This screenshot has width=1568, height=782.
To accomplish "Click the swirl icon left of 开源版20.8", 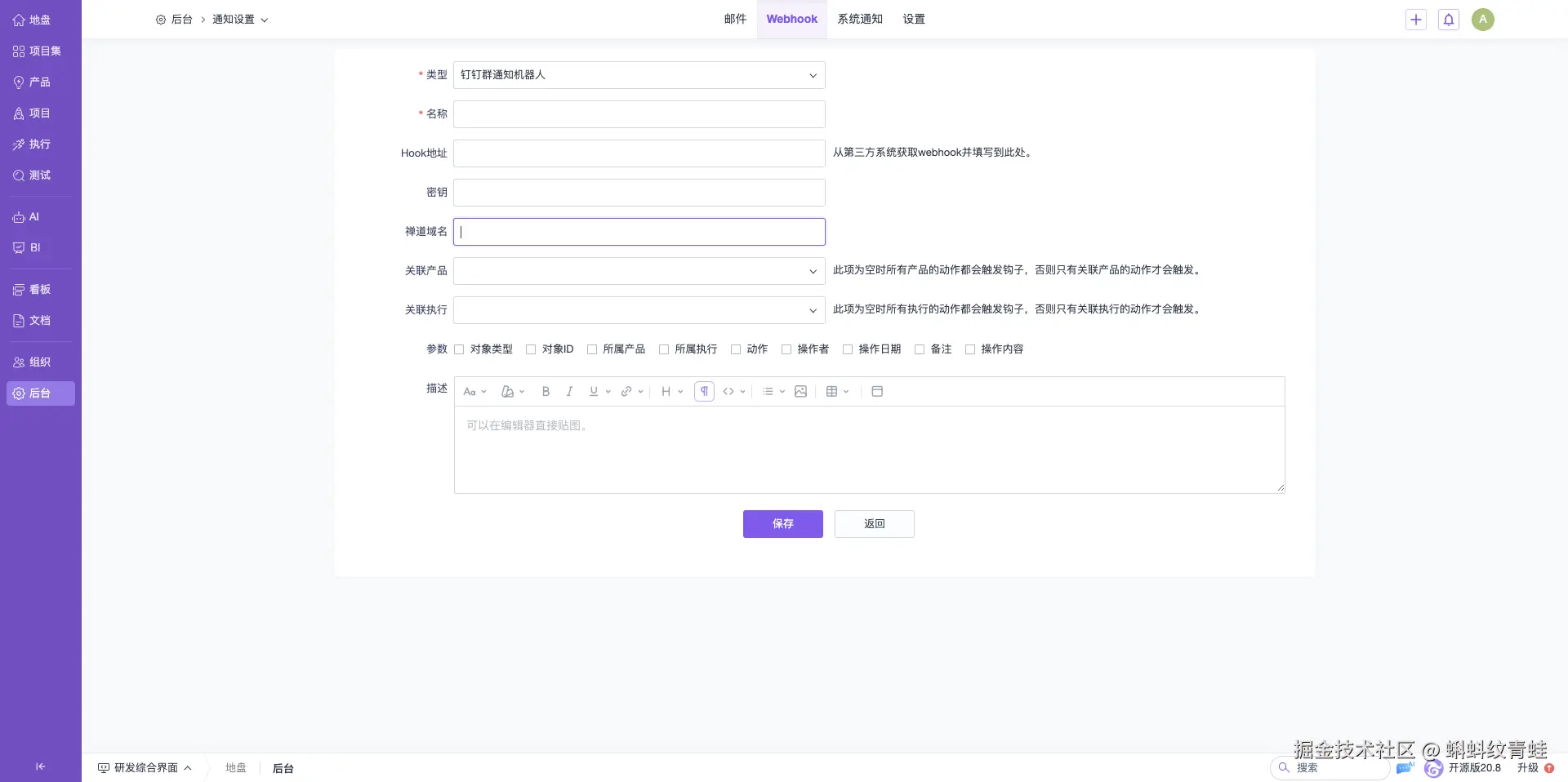I will click(x=1433, y=768).
